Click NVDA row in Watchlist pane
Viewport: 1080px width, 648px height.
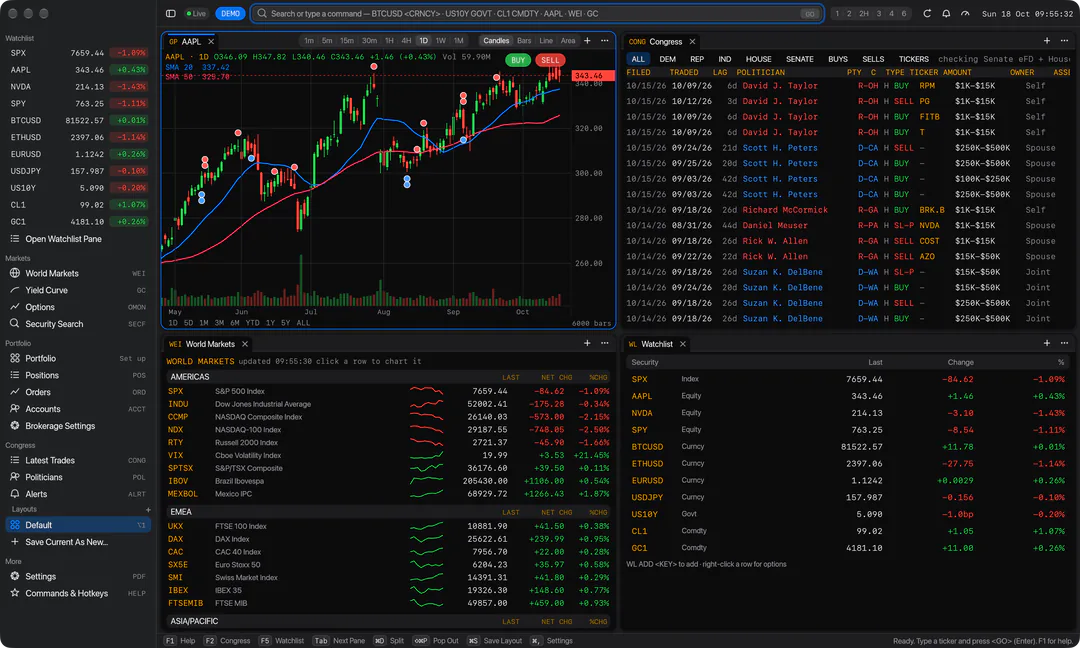[x=847, y=413]
